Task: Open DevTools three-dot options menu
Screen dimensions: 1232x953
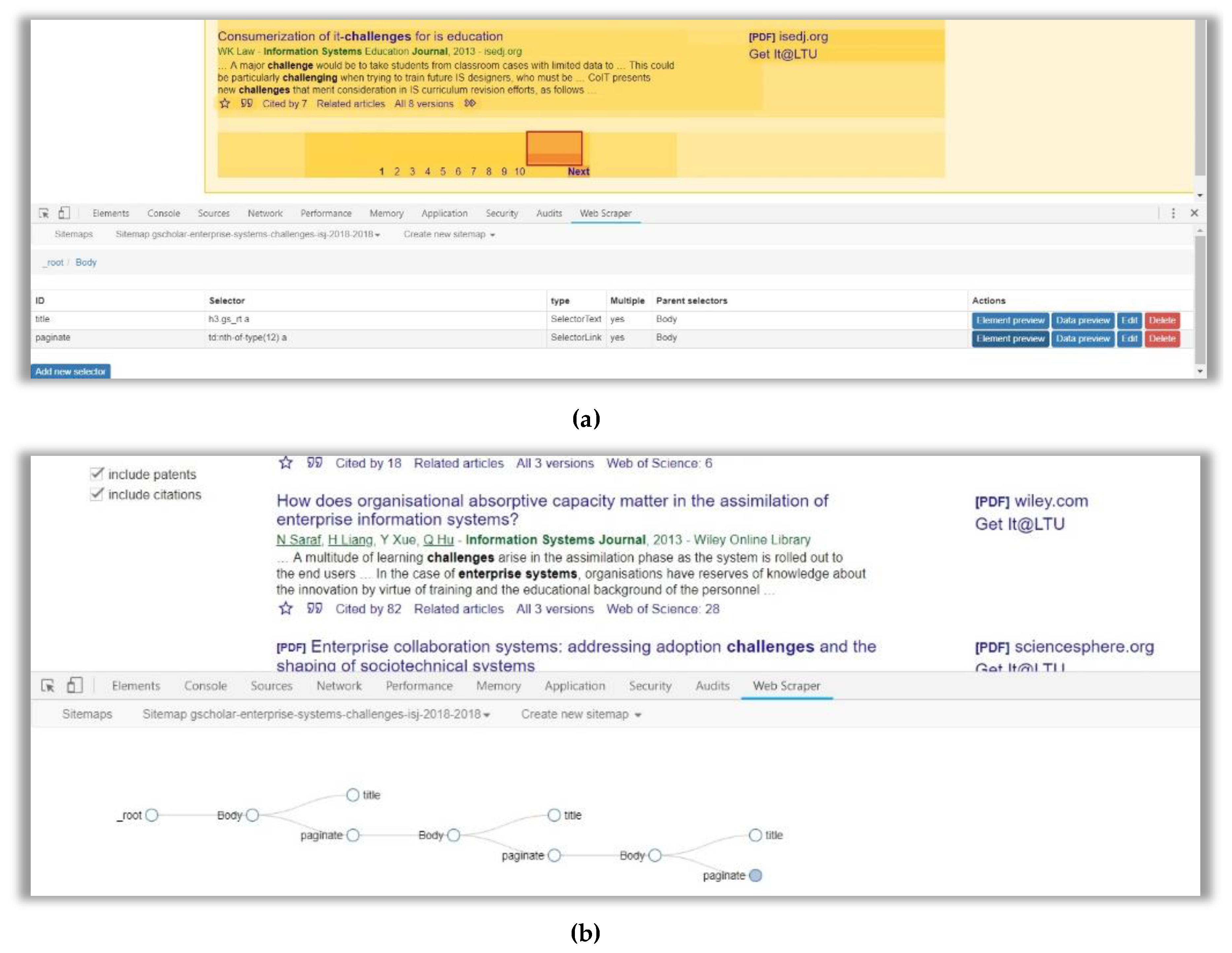Action: click(x=1173, y=213)
